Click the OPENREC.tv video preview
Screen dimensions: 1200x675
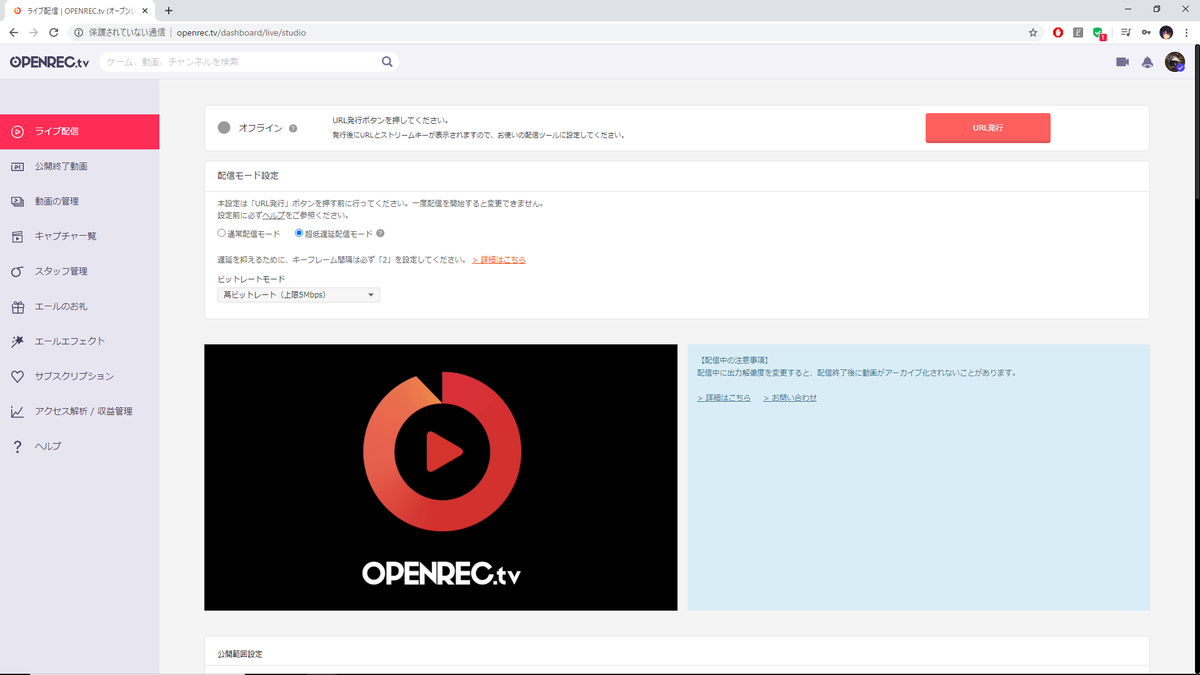[441, 477]
